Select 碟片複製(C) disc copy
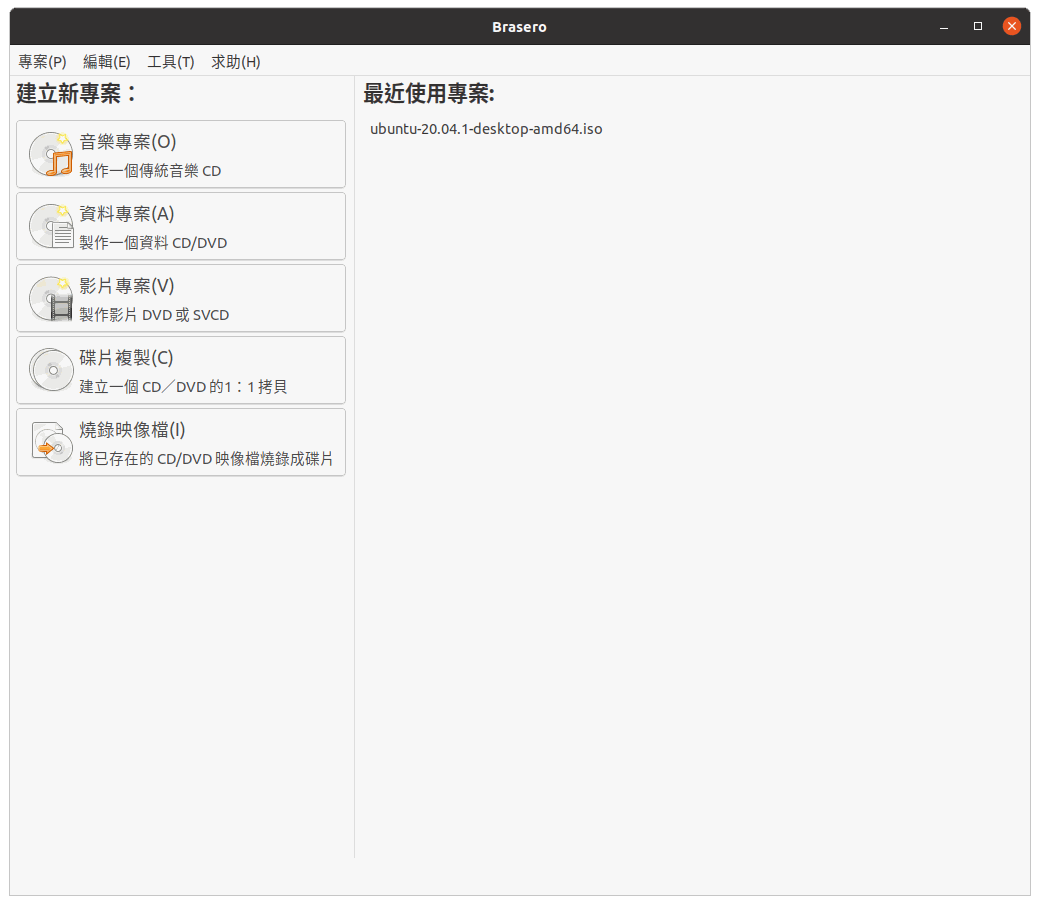 point(181,370)
